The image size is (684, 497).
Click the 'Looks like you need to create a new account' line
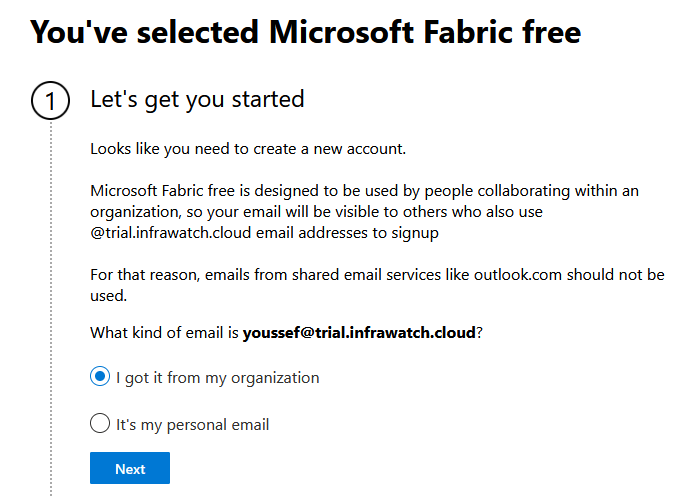point(248,149)
